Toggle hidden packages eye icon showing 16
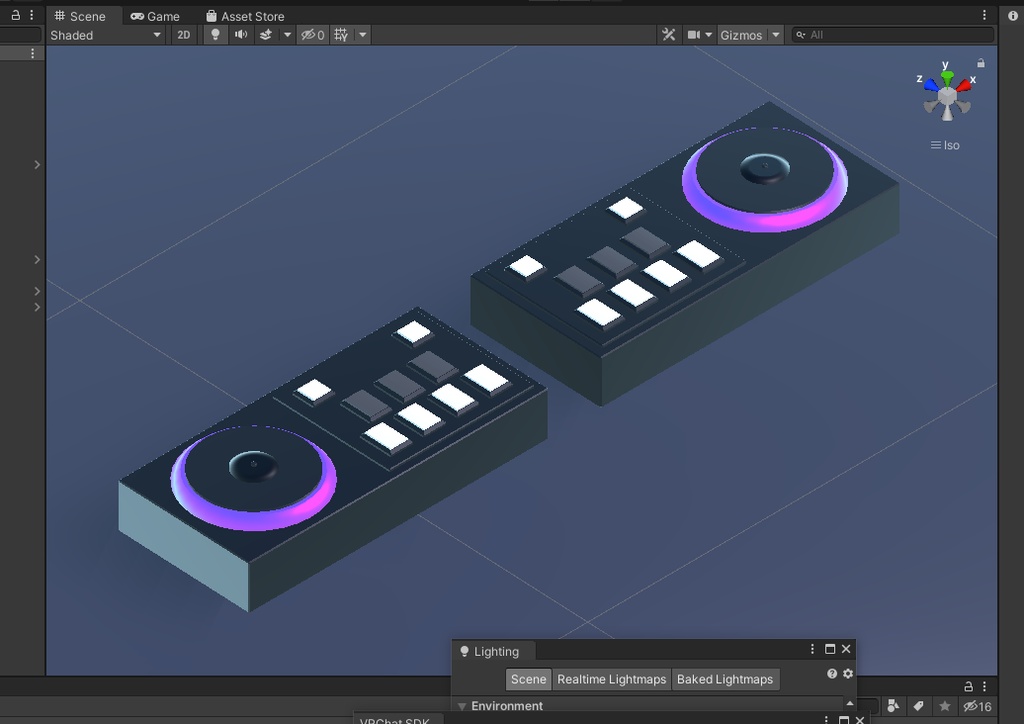The height and width of the screenshot is (724, 1024). pos(978,706)
